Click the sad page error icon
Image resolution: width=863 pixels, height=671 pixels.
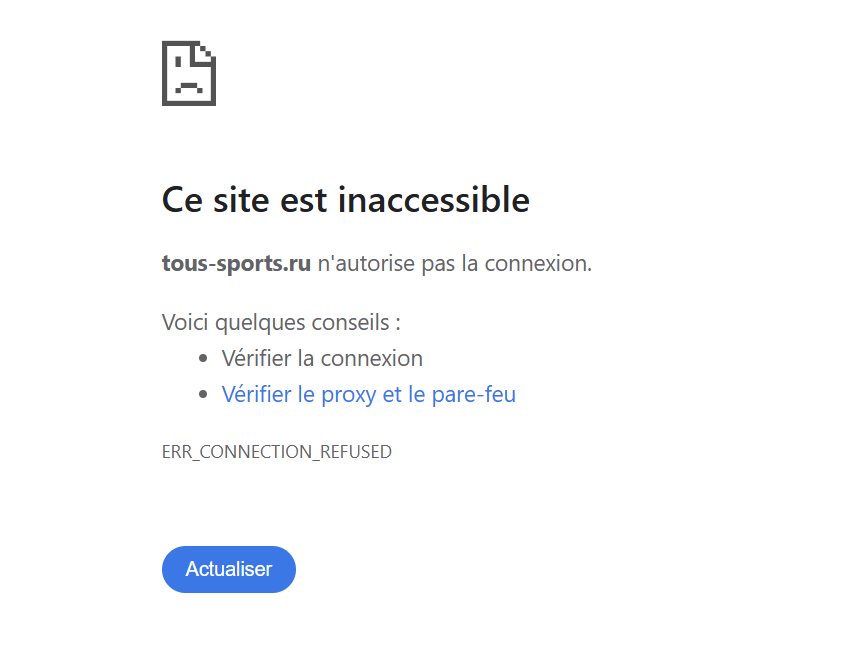(x=189, y=73)
